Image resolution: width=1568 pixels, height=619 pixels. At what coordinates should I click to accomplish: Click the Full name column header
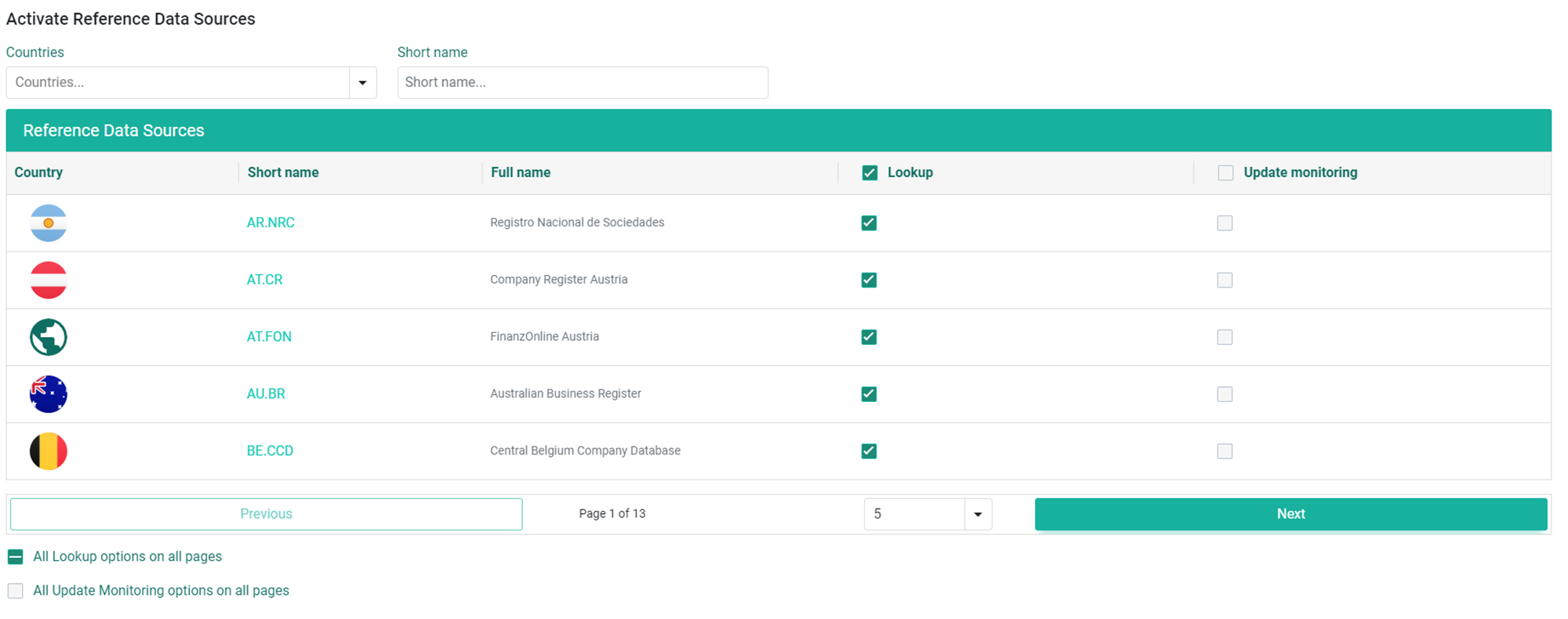click(x=521, y=172)
